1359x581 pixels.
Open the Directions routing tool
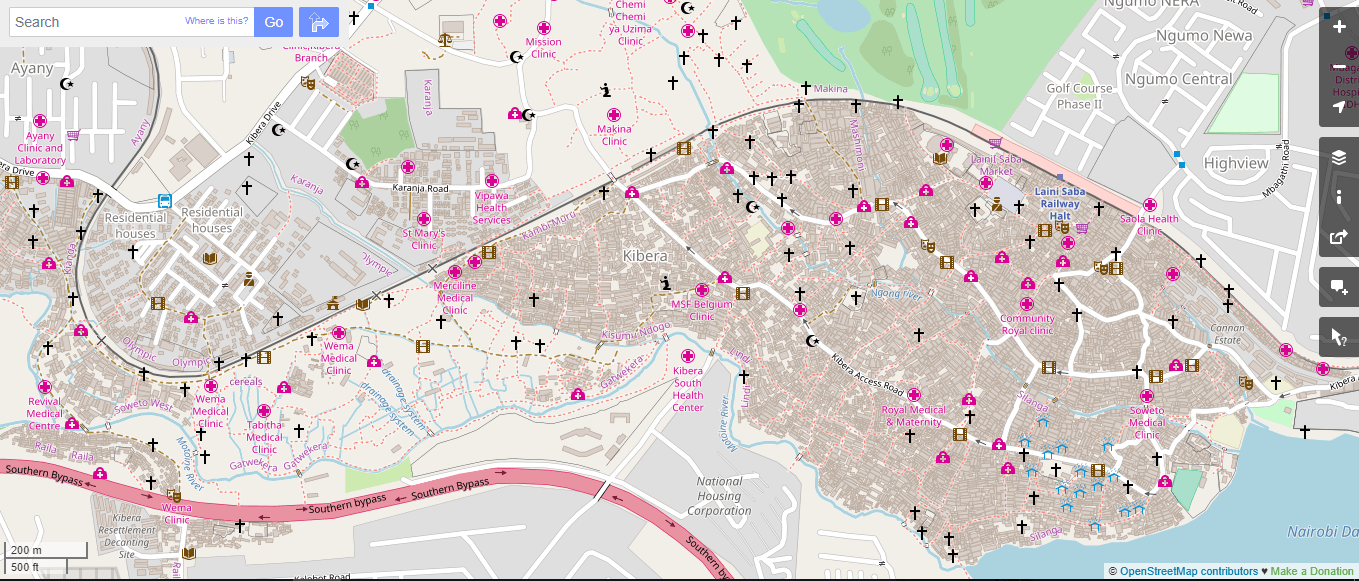318,22
